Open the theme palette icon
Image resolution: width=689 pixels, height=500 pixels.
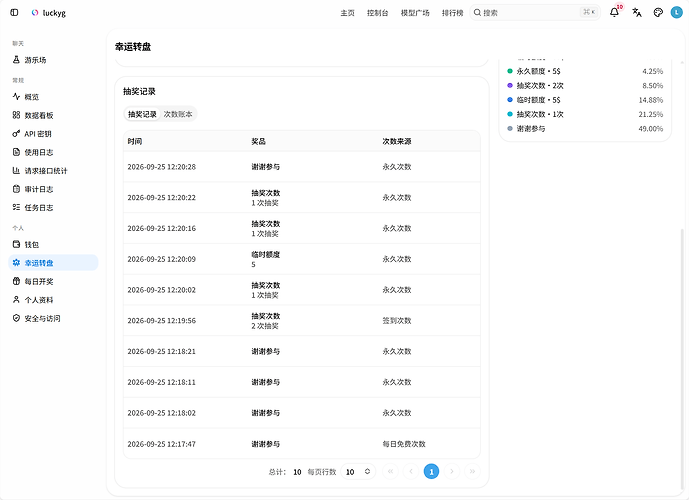pyautogui.click(x=658, y=13)
